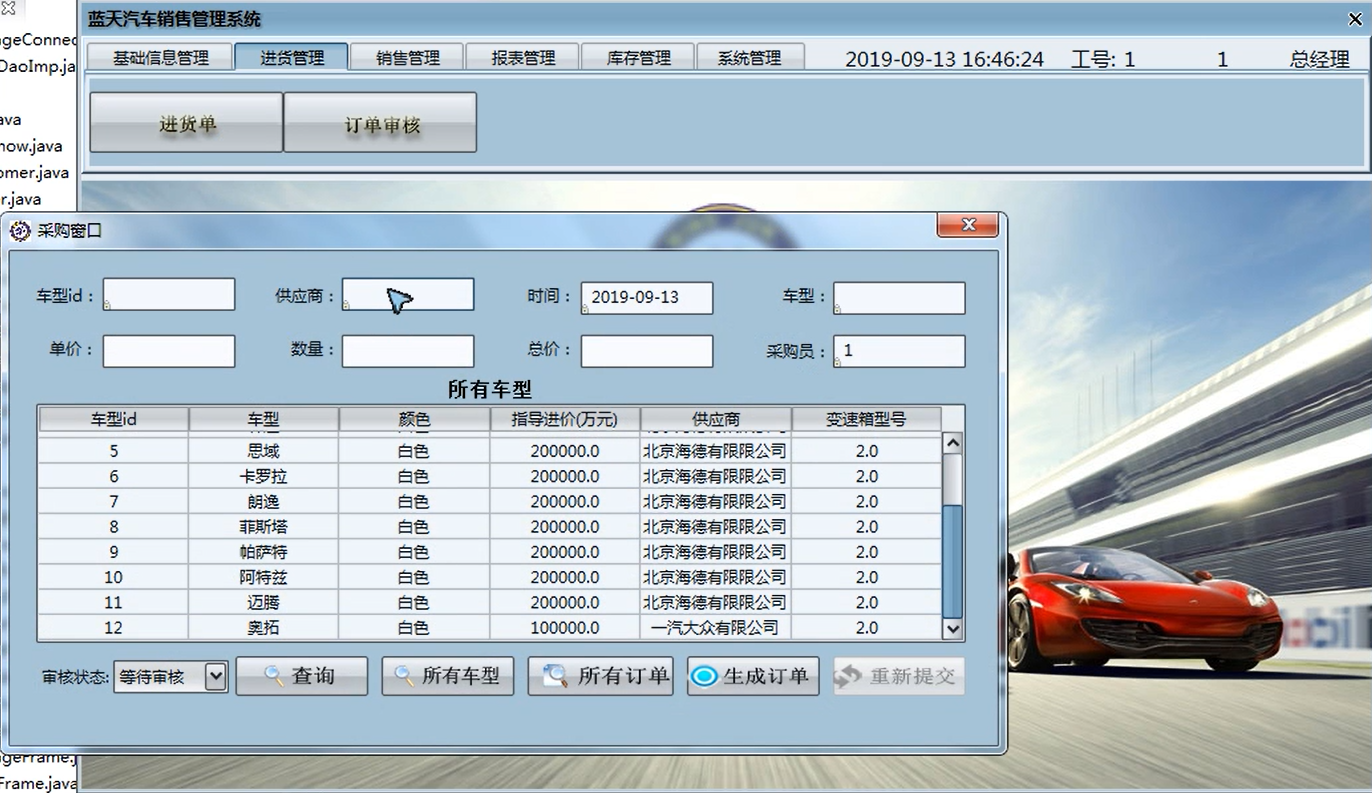Click the 查询 query button
The width and height of the screenshot is (1372, 793).
(302, 675)
